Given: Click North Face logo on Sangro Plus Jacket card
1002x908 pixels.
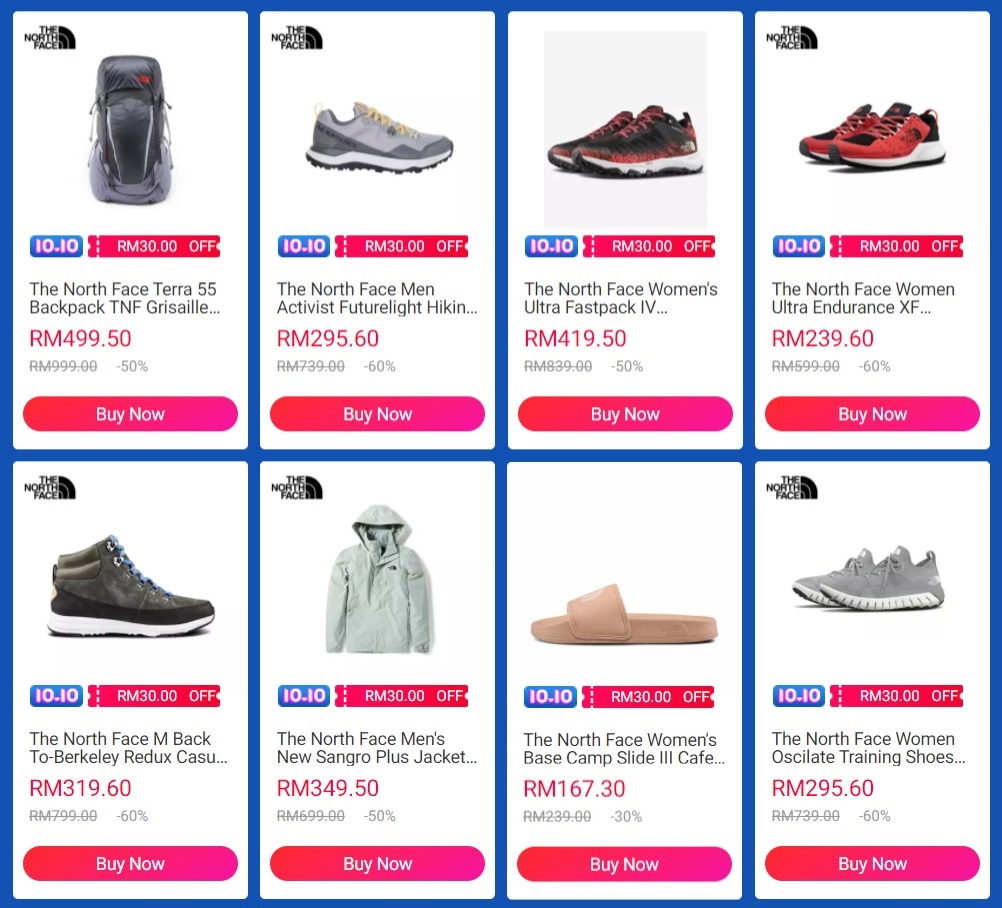Looking at the screenshot, I should point(297,488).
